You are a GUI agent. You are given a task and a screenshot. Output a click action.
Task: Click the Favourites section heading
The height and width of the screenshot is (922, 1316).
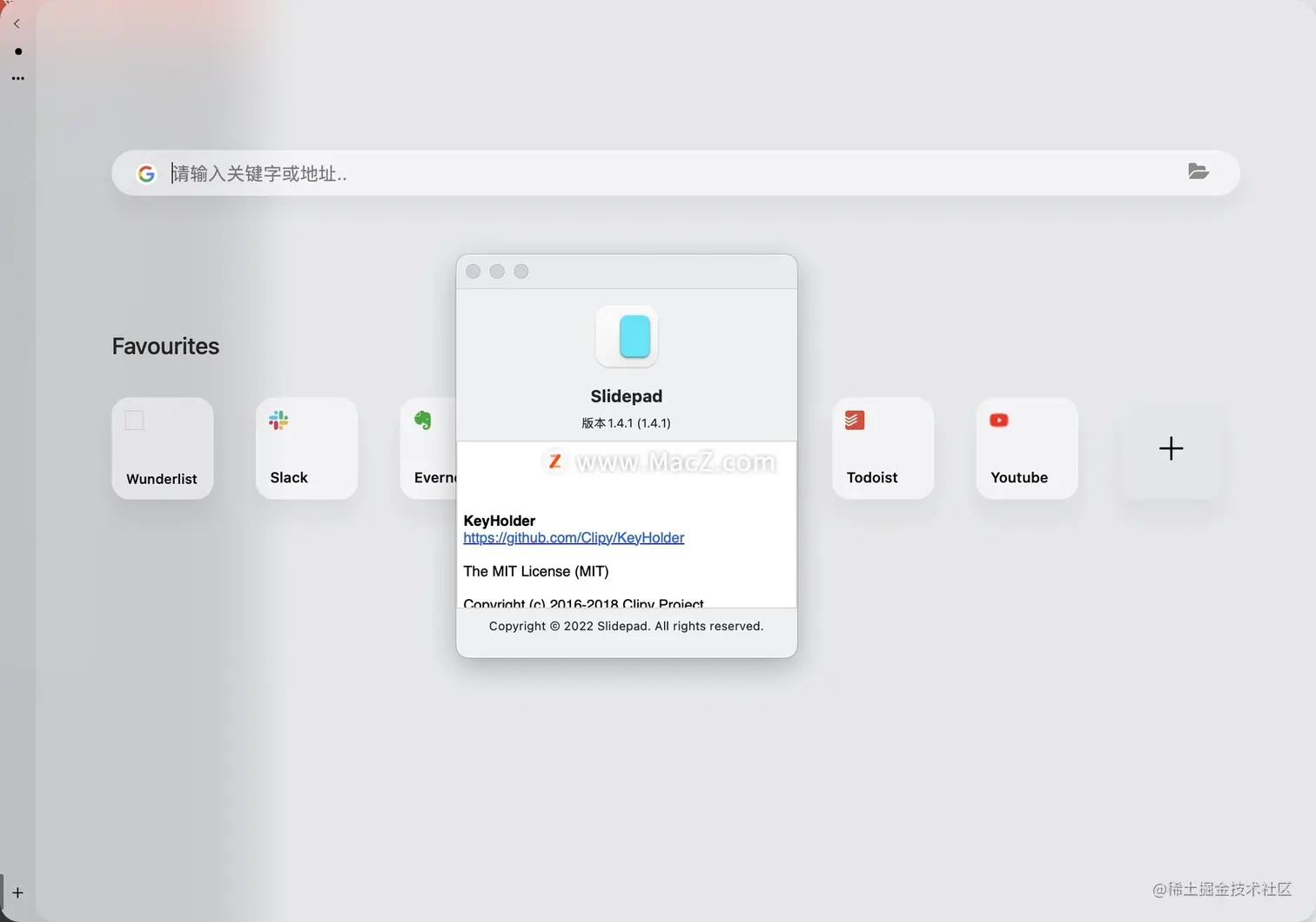point(165,346)
